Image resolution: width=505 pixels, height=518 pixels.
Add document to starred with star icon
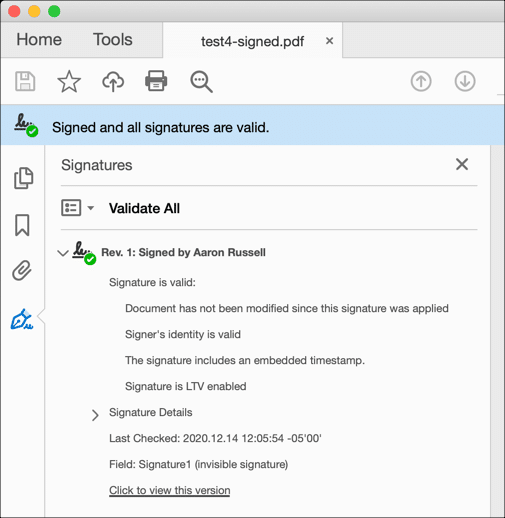pos(69,81)
